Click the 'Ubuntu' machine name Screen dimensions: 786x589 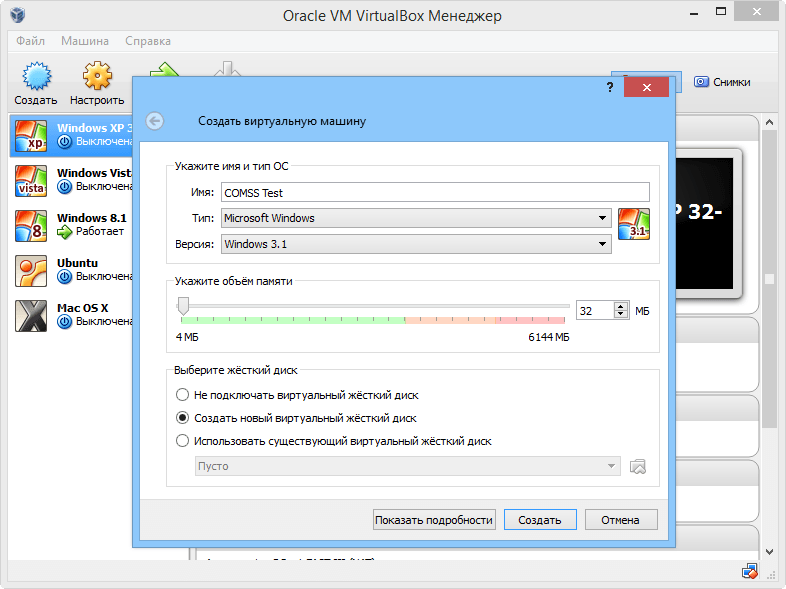tap(78, 263)
